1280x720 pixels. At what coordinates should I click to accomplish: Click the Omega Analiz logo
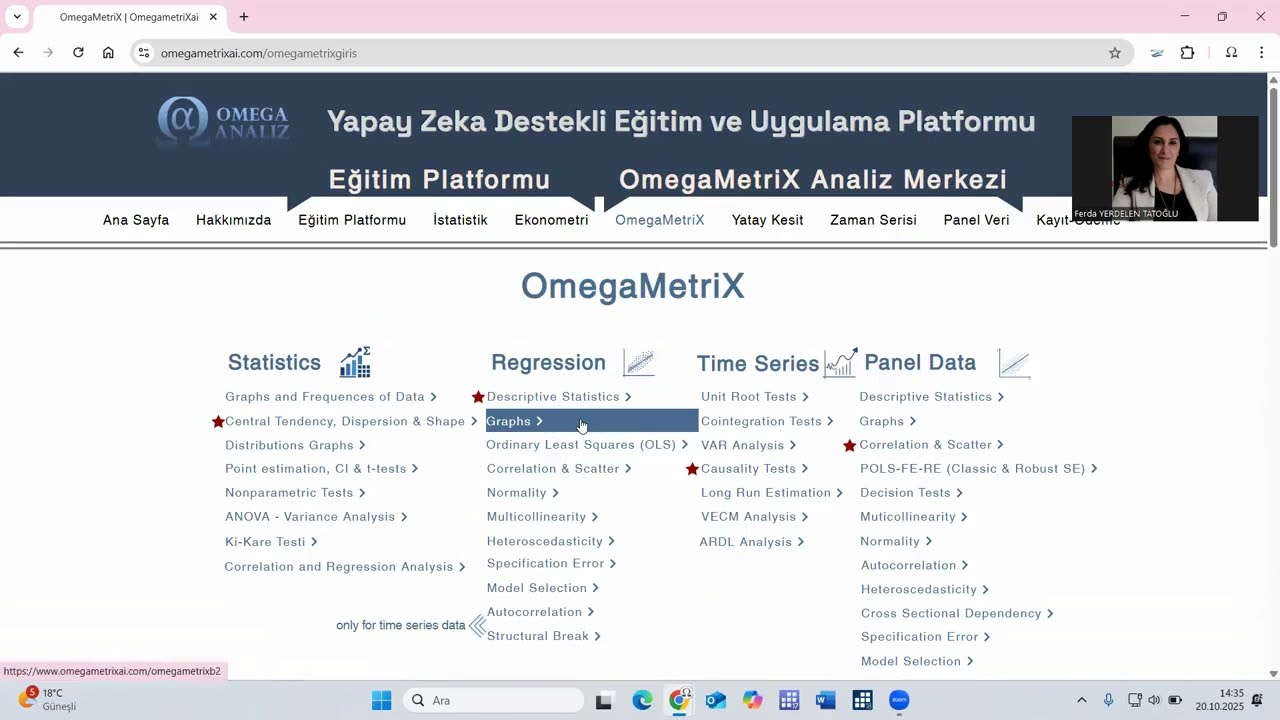click(224, 121)
